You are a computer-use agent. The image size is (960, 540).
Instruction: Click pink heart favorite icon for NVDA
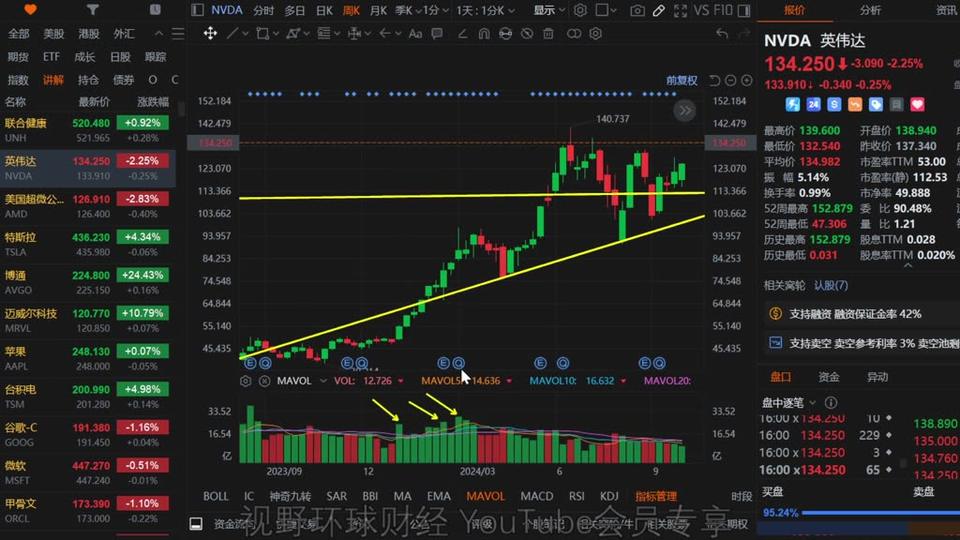click(x=917, y=105)
